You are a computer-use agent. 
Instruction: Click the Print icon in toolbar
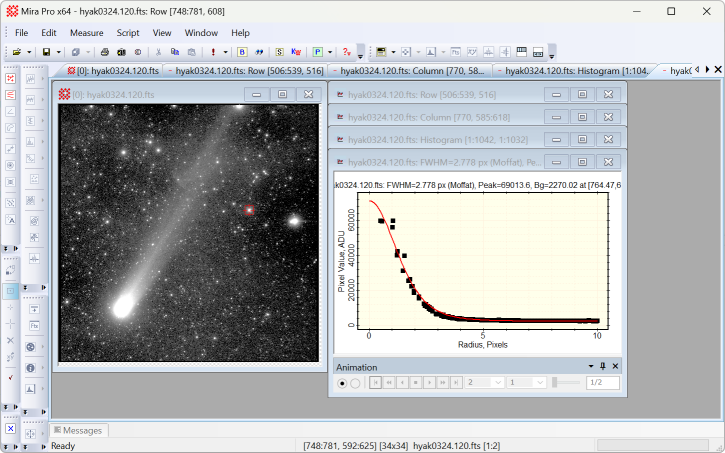point(105,51)
